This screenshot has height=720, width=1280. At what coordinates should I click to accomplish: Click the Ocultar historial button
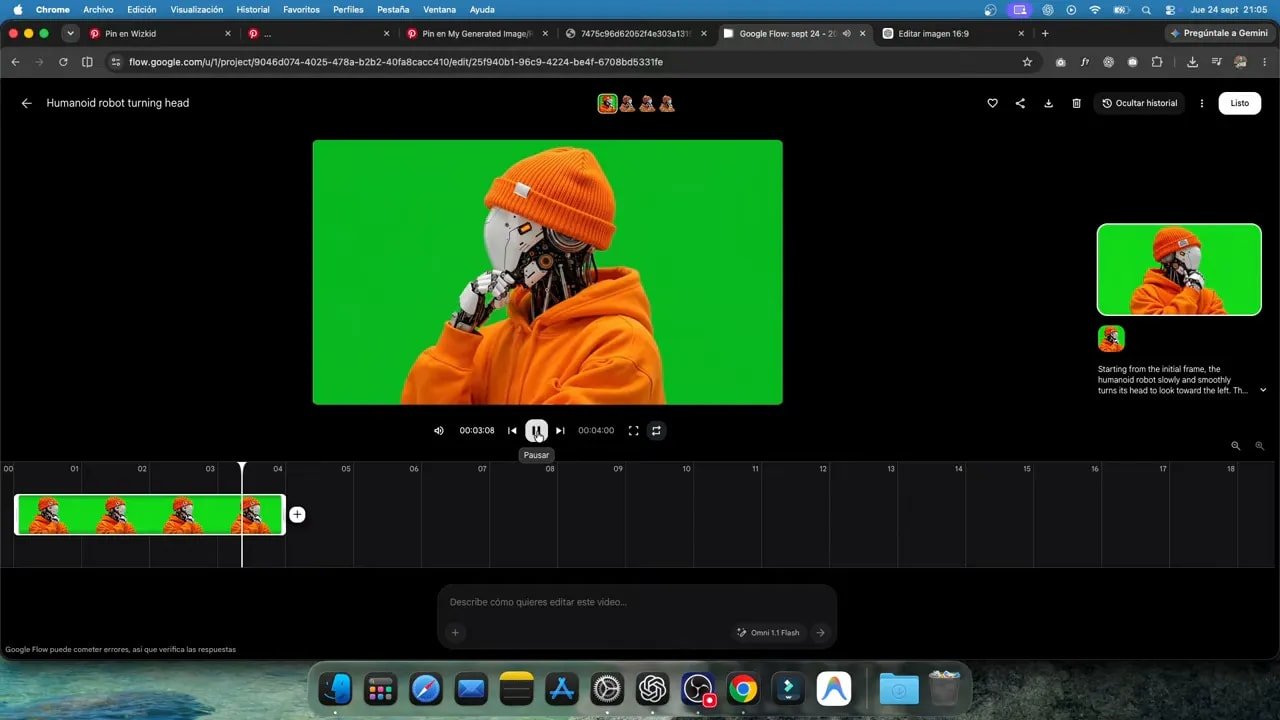click(1140, 103)
